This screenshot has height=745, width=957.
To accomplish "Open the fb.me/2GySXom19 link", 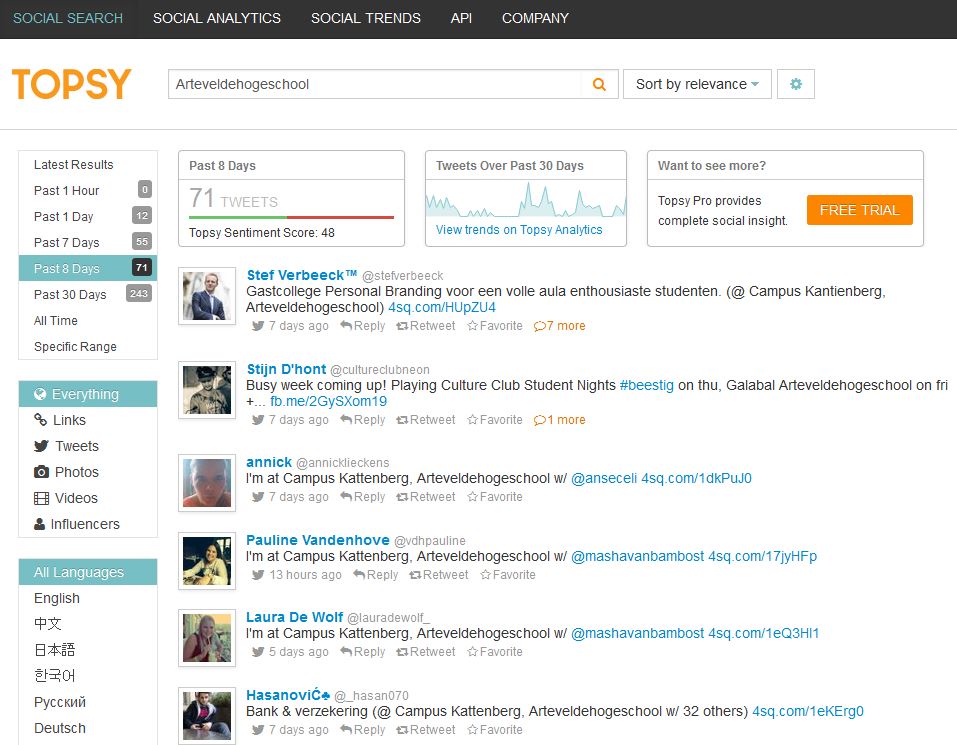I will (x=328, y=401).
